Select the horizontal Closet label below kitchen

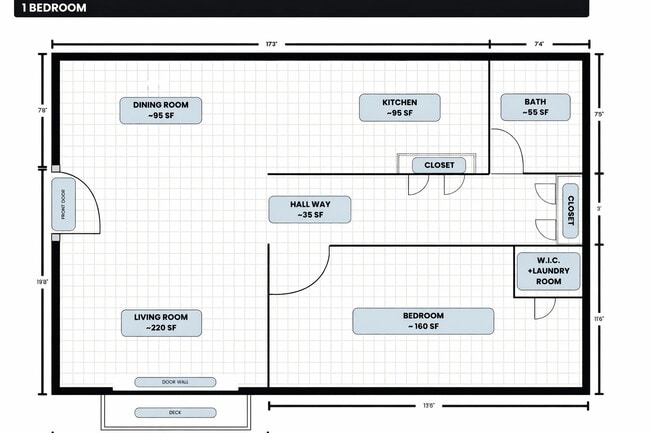439,165
